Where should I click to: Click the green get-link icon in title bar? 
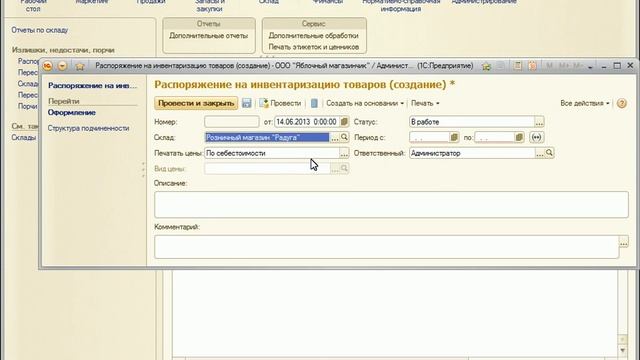486,66
